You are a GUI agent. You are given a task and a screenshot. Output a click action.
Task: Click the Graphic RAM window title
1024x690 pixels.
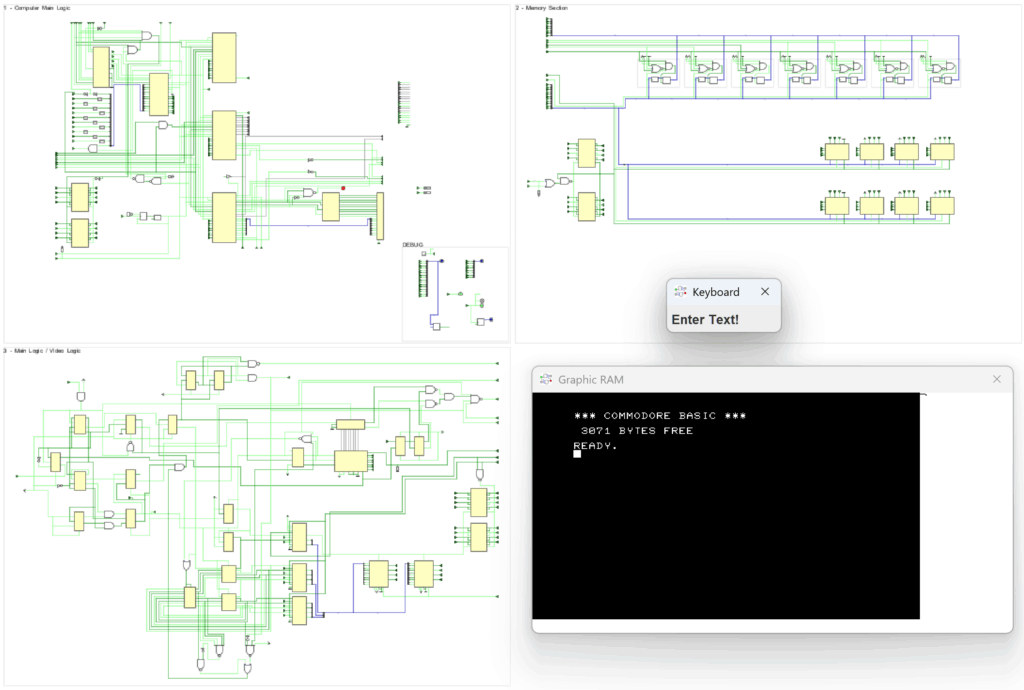click(590, 380)
